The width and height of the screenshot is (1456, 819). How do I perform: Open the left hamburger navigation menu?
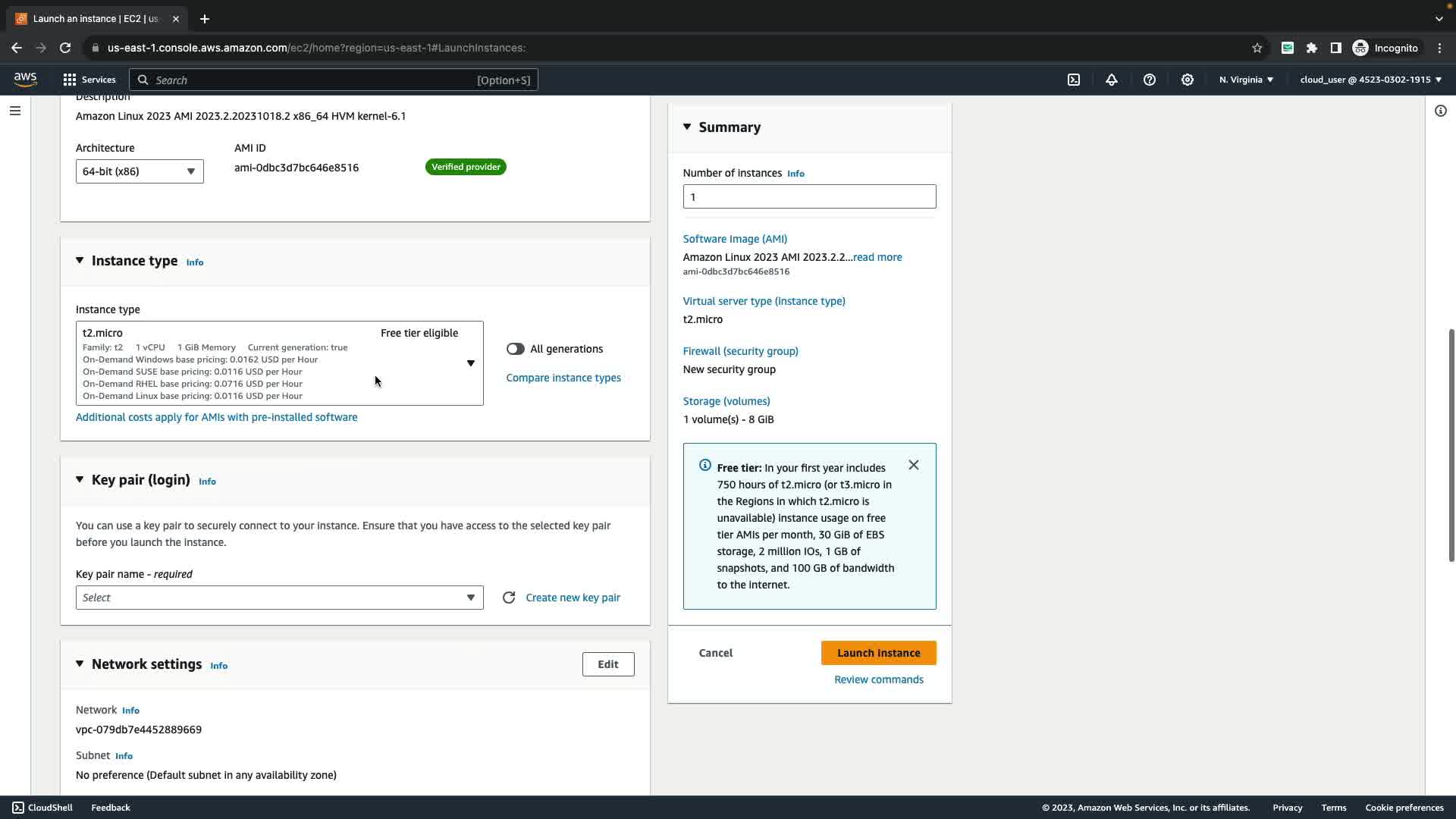15,111
